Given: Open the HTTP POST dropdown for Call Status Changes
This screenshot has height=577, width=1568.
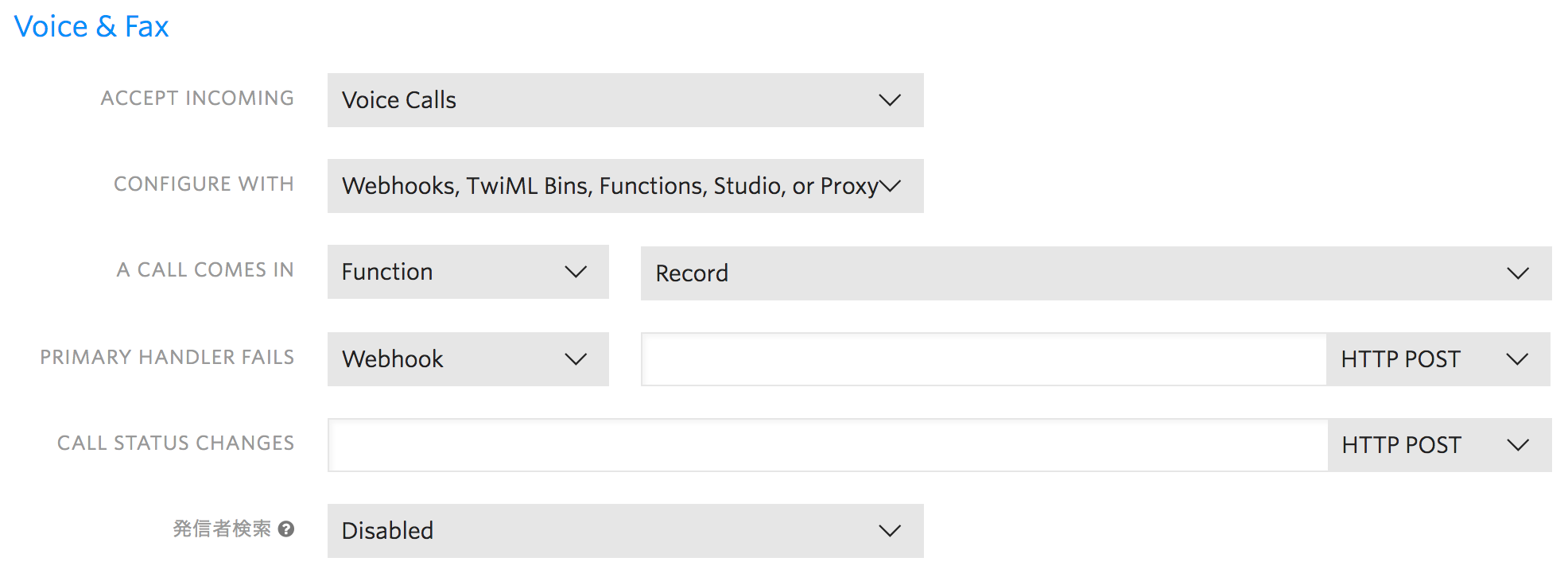Looking at the screenshot, I should [x=1439, y=445].
